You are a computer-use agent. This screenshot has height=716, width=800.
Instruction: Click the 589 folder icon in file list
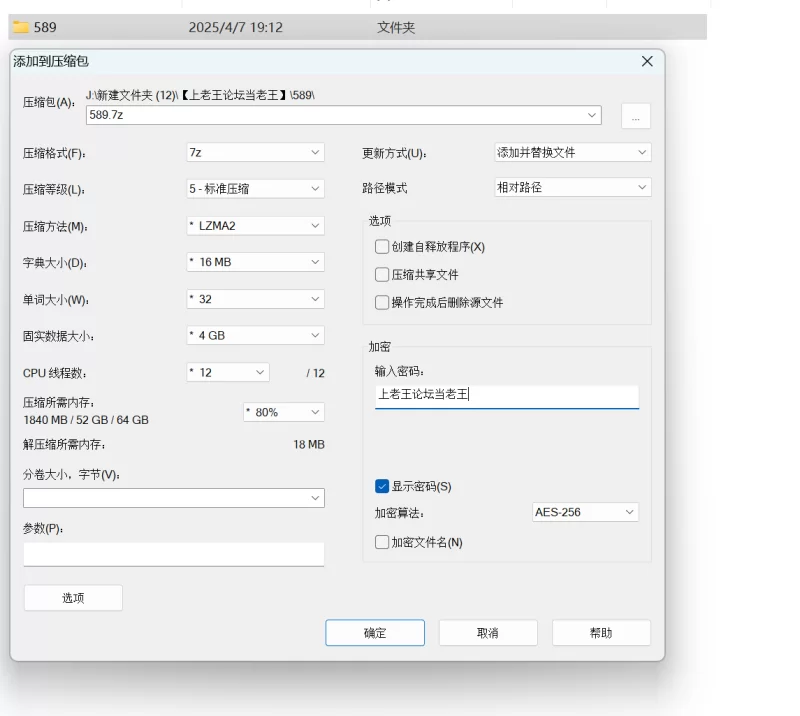pos(21,27)
